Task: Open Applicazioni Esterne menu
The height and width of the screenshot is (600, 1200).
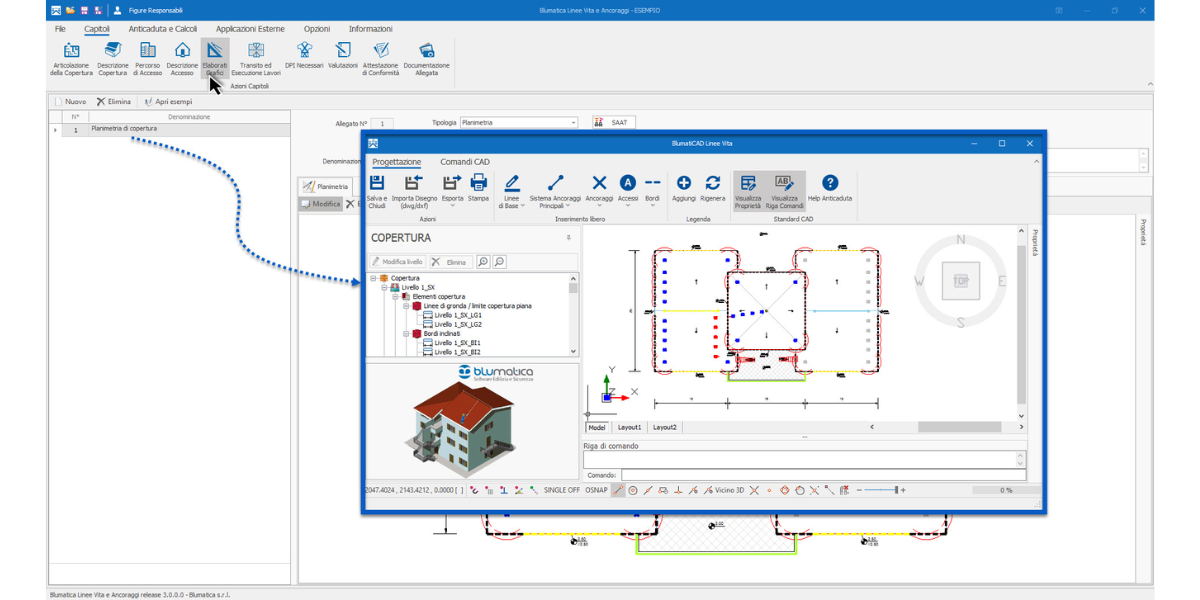Action: [x=250, y=29]
